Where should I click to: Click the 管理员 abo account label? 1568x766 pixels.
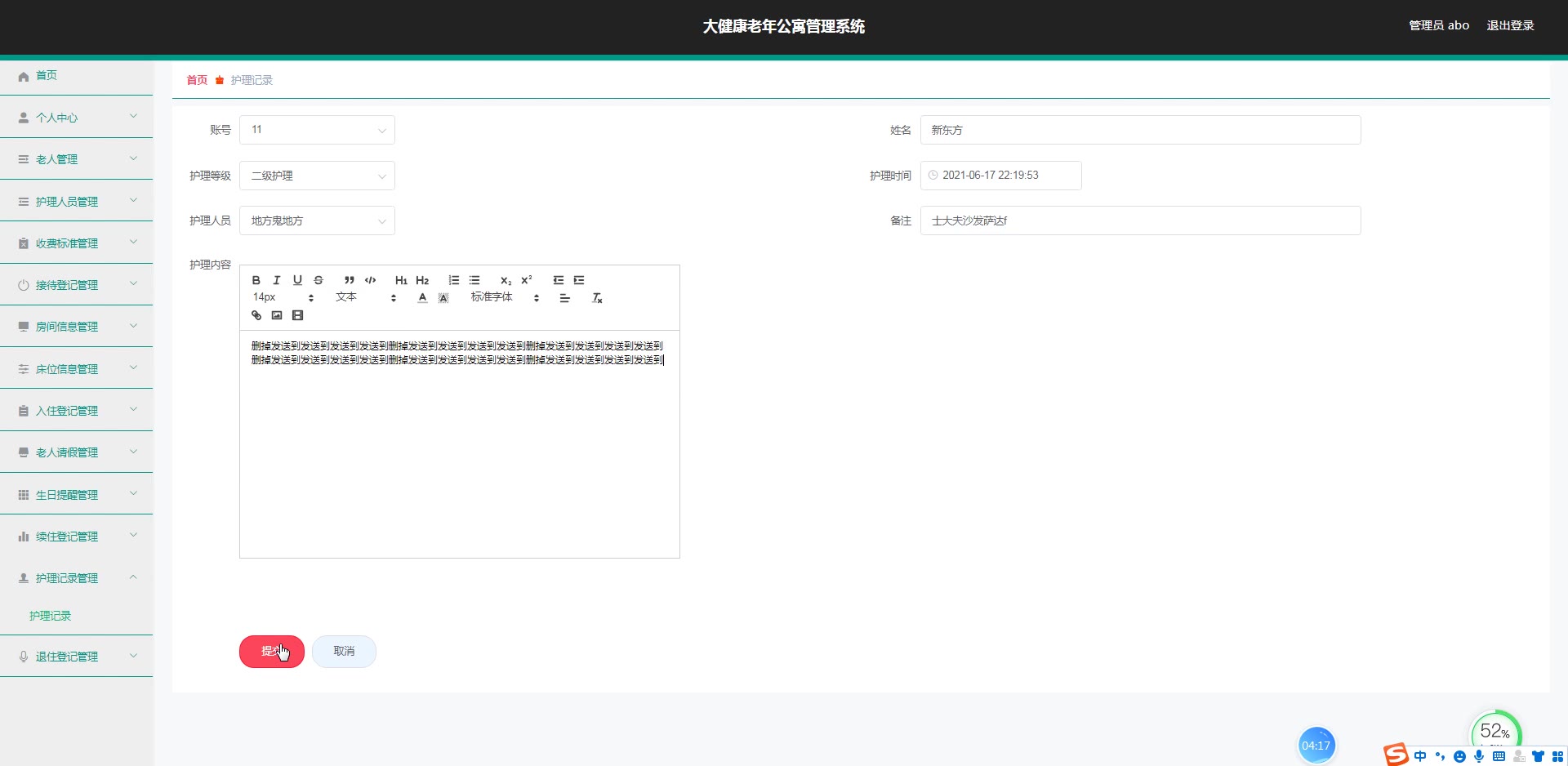tap(1439, 25)
